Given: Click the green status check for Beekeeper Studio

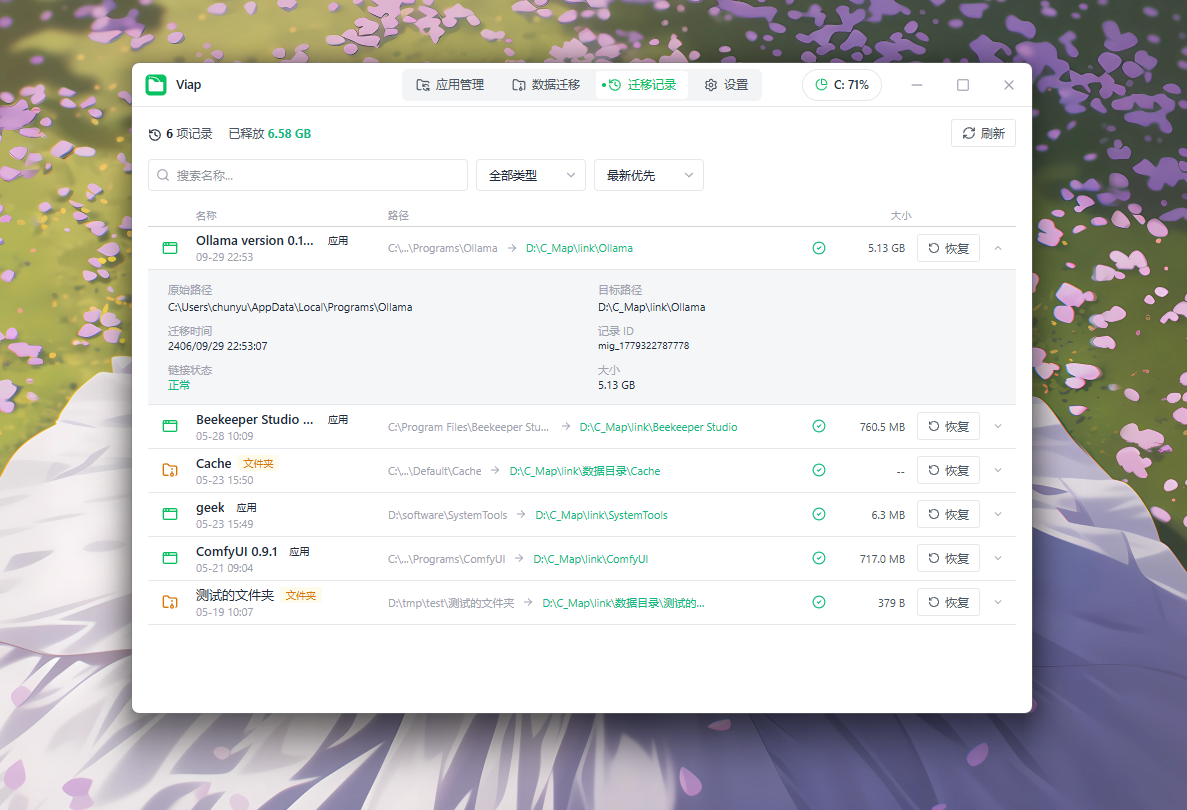Looking at the screenshot, I should click(818, 426).
